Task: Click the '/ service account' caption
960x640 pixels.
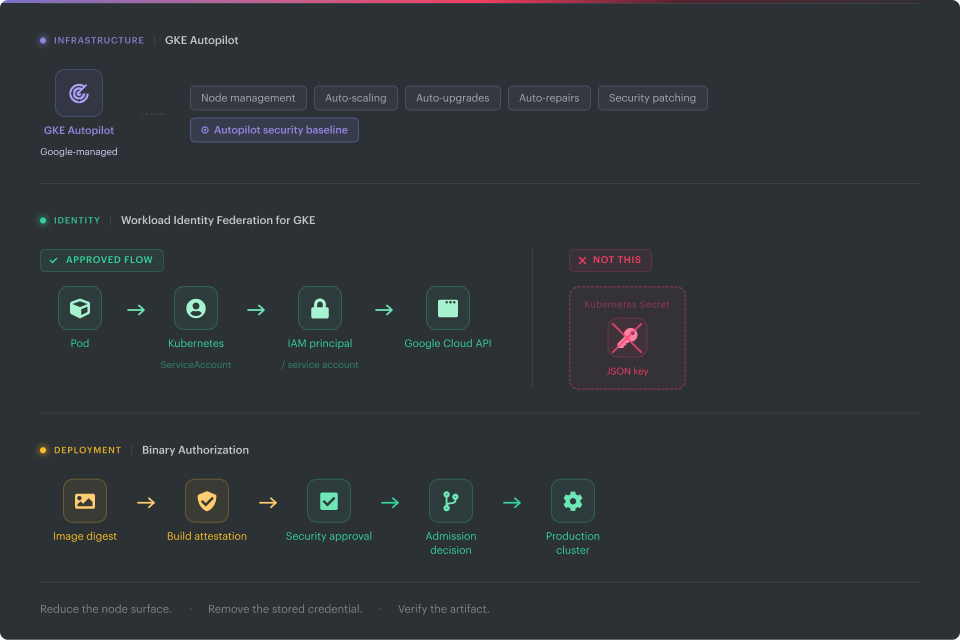Action: click(320, 365)
